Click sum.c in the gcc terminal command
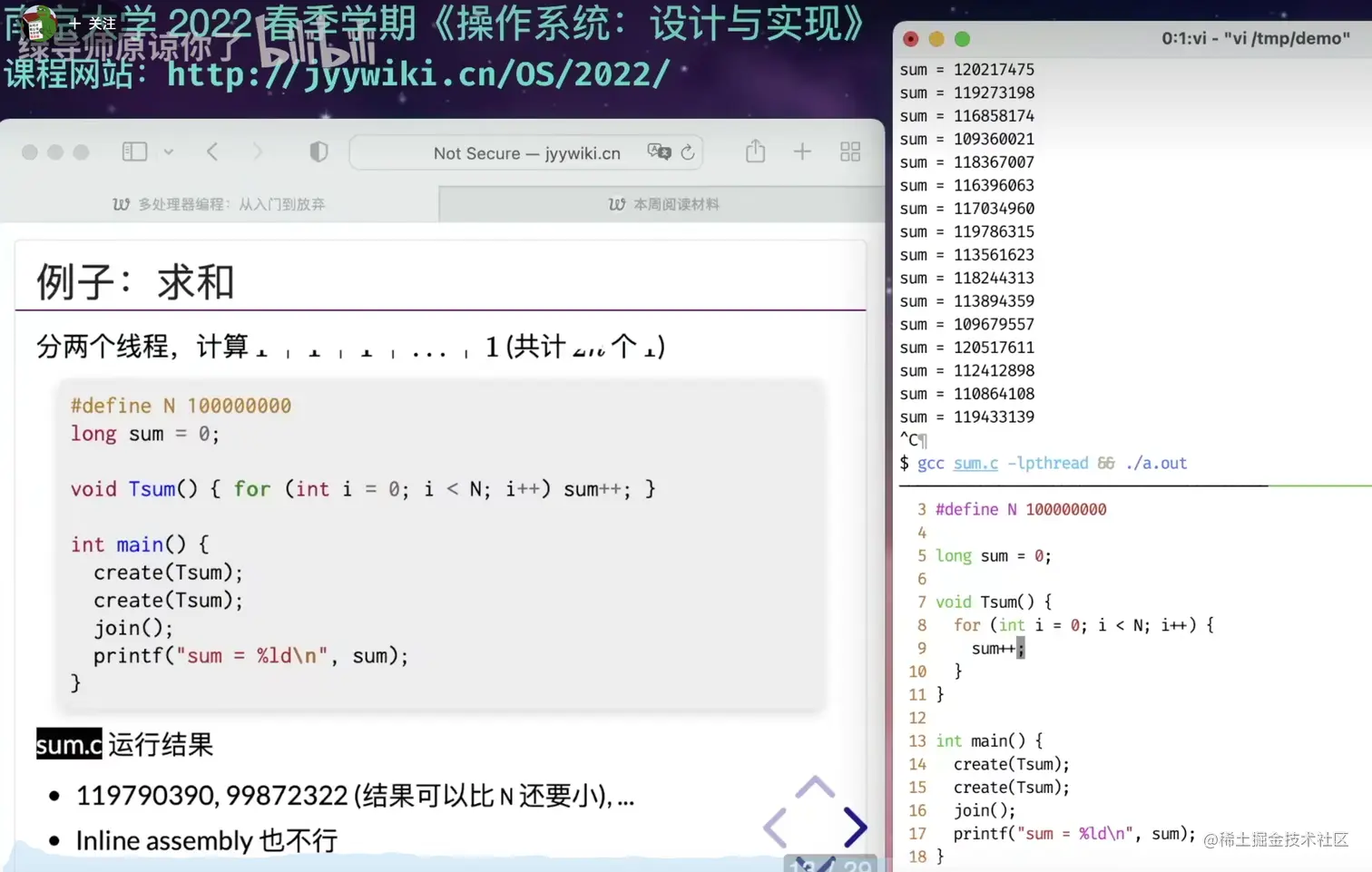Screen dimensions: 1372x872 pos(975,463)
